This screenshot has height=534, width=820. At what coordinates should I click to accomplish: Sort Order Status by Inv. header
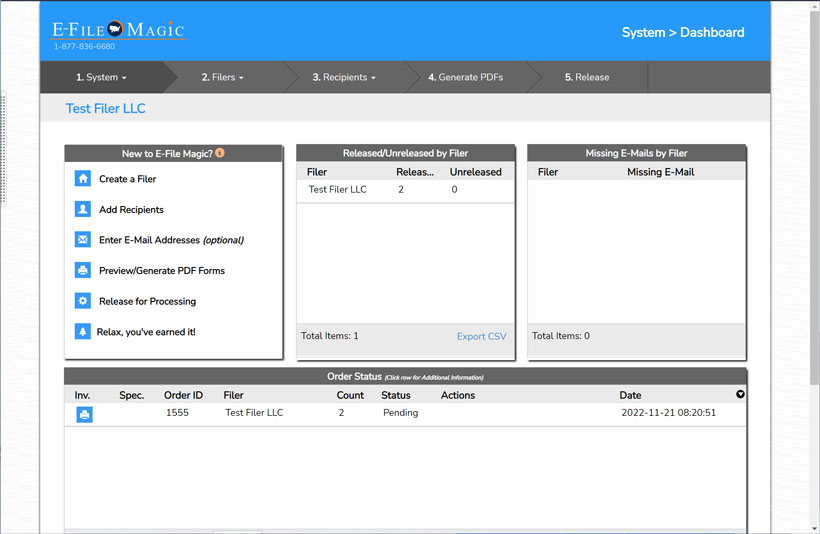coord(82,395)
